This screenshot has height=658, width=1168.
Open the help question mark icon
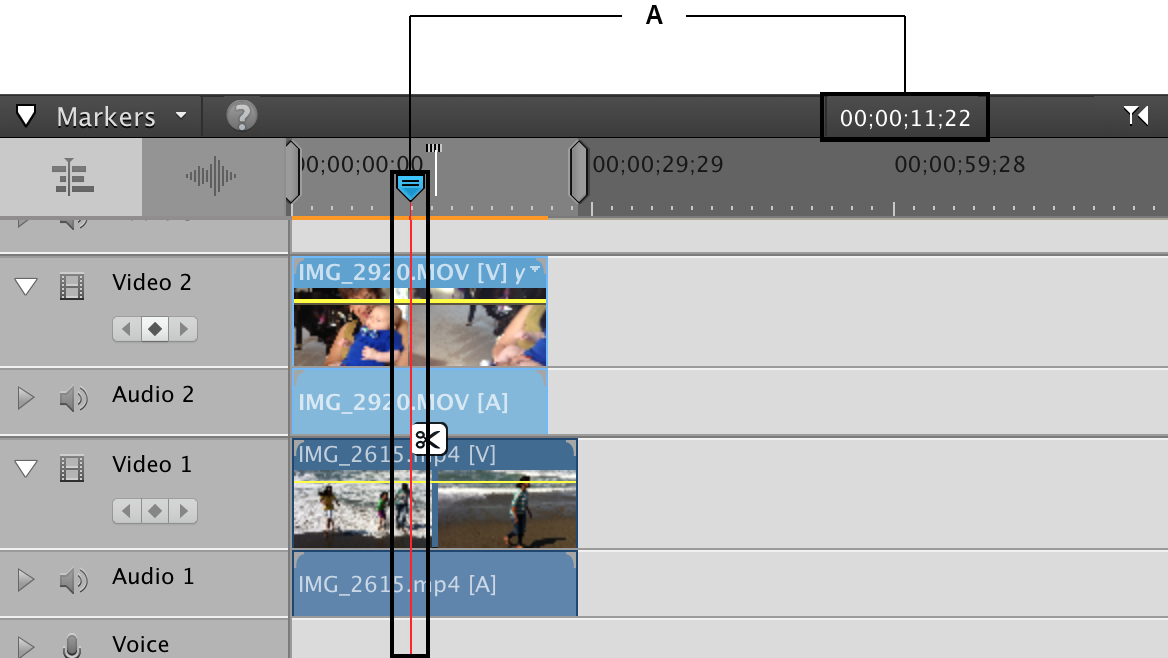[241, 116]
